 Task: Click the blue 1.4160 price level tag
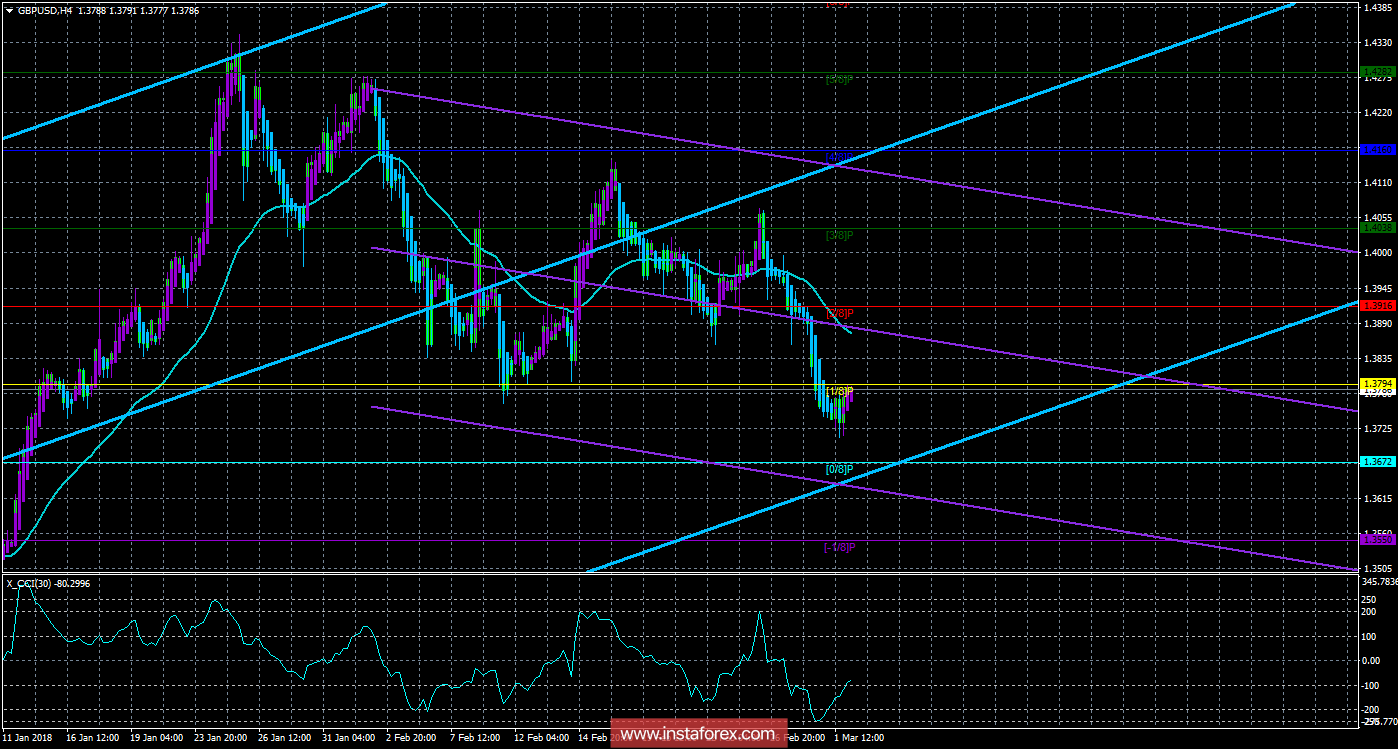click(x=1378, y=150)
